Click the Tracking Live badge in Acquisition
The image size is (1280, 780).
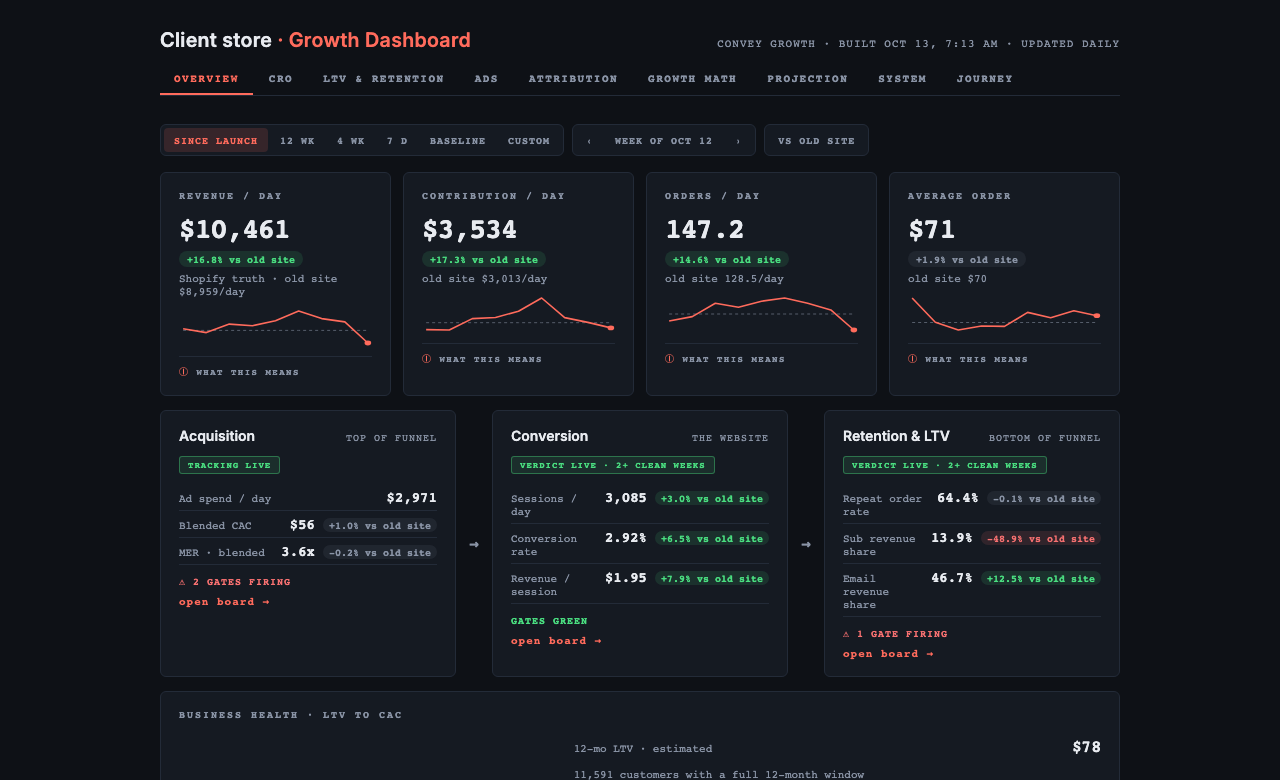tap(229, 465)
